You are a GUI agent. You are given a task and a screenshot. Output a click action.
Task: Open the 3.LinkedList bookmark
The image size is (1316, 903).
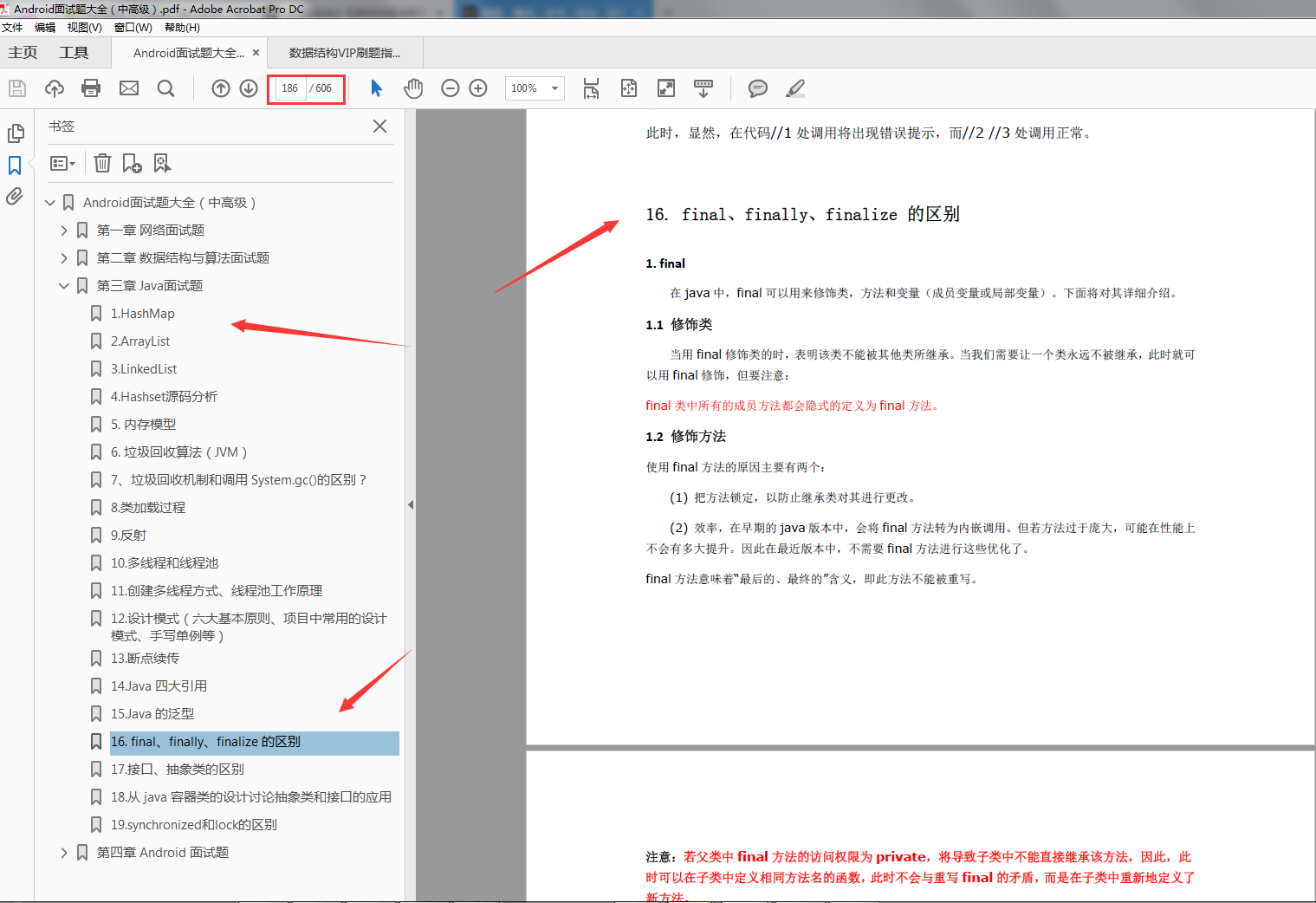click(144, 369)
